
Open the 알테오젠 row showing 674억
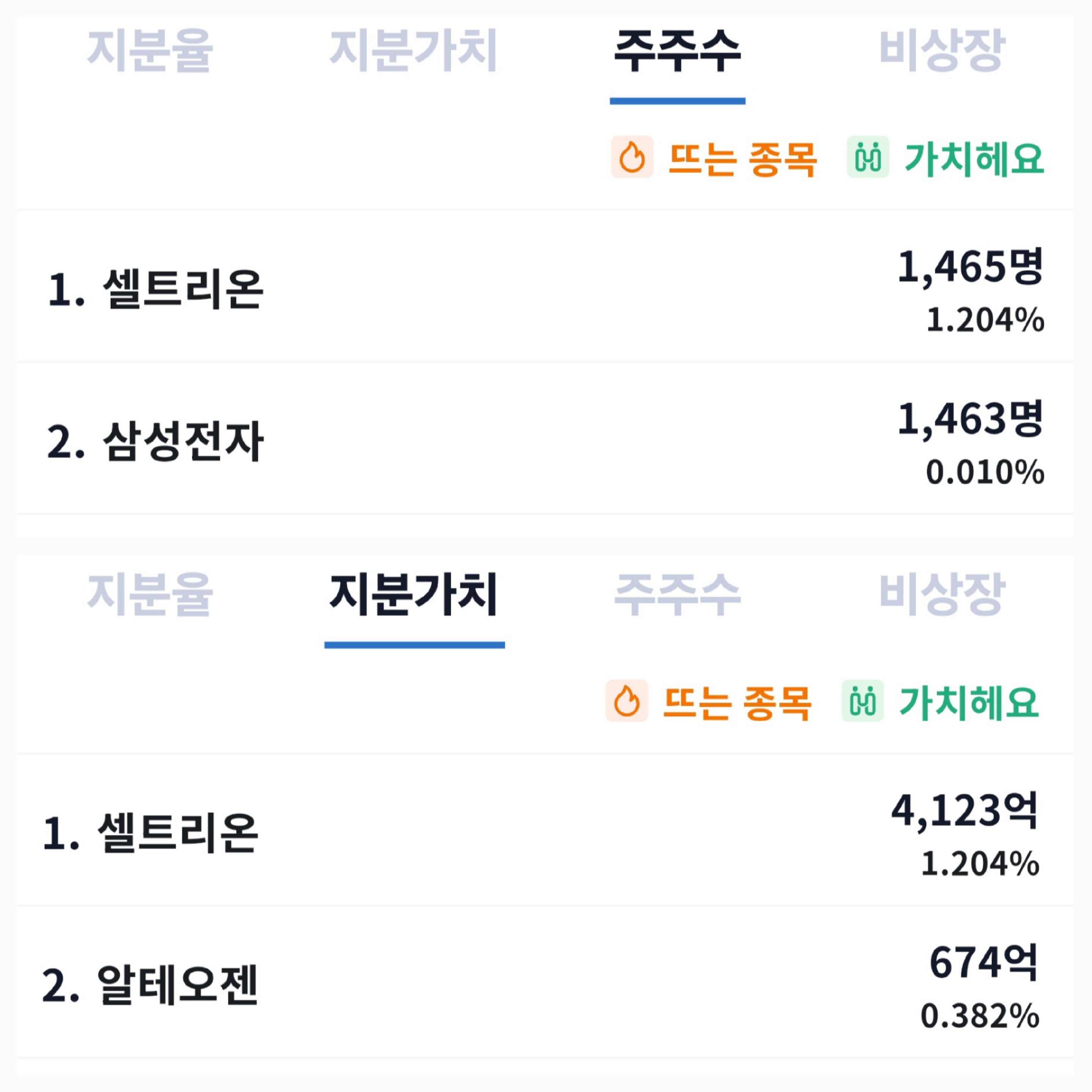pyautogui.click(x=546, y=982)
